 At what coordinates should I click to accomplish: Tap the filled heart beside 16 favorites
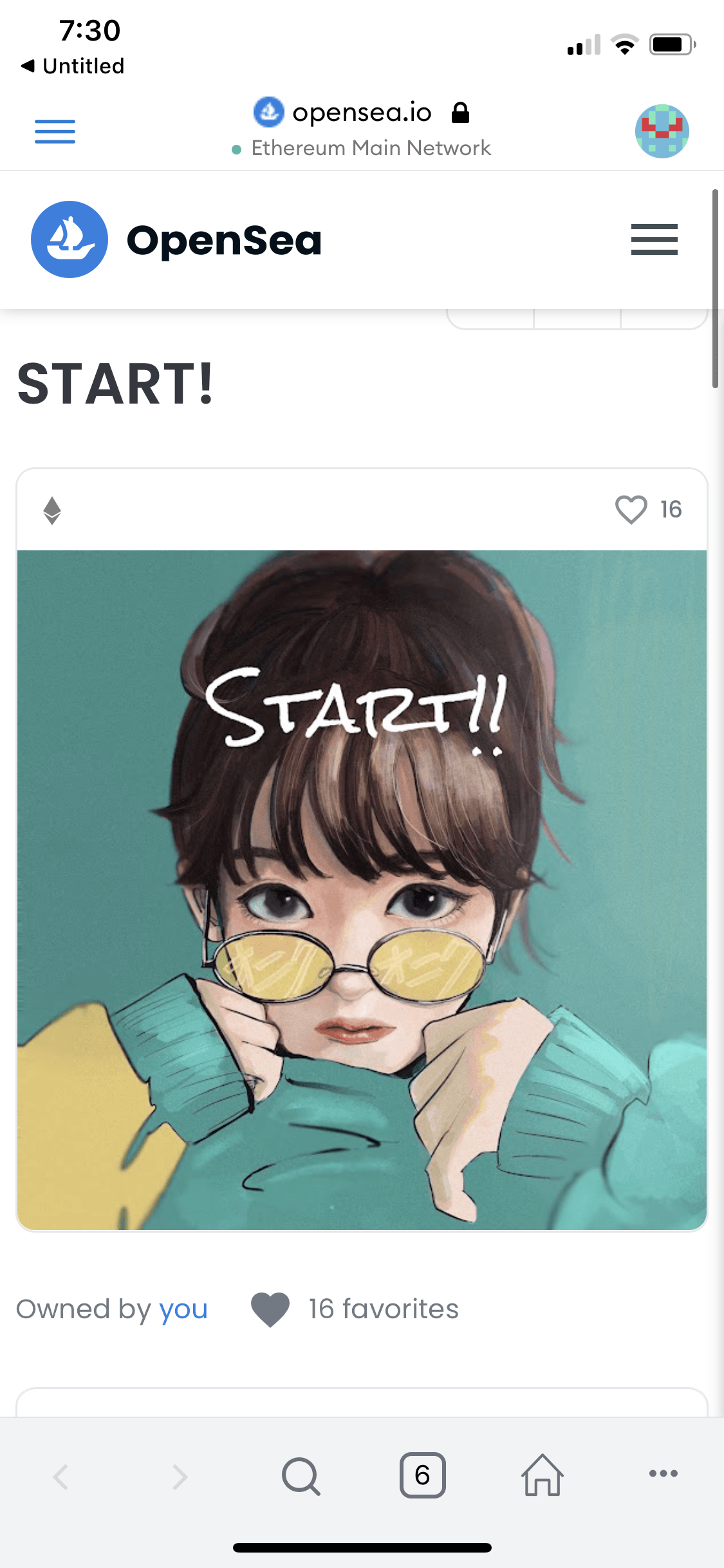[x=270, y=1309]
